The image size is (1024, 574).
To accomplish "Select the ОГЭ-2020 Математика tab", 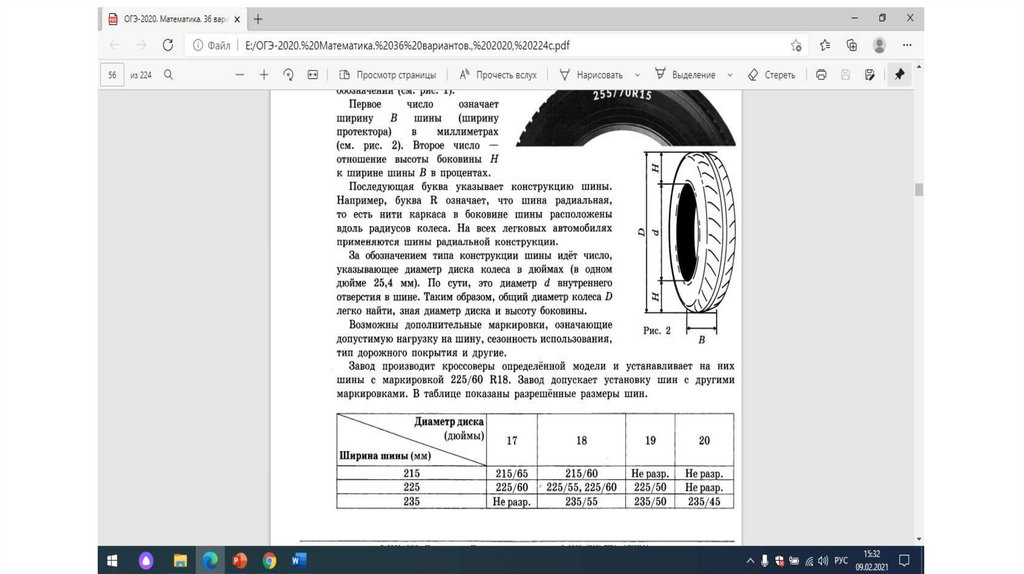I will tap(174, 20).
